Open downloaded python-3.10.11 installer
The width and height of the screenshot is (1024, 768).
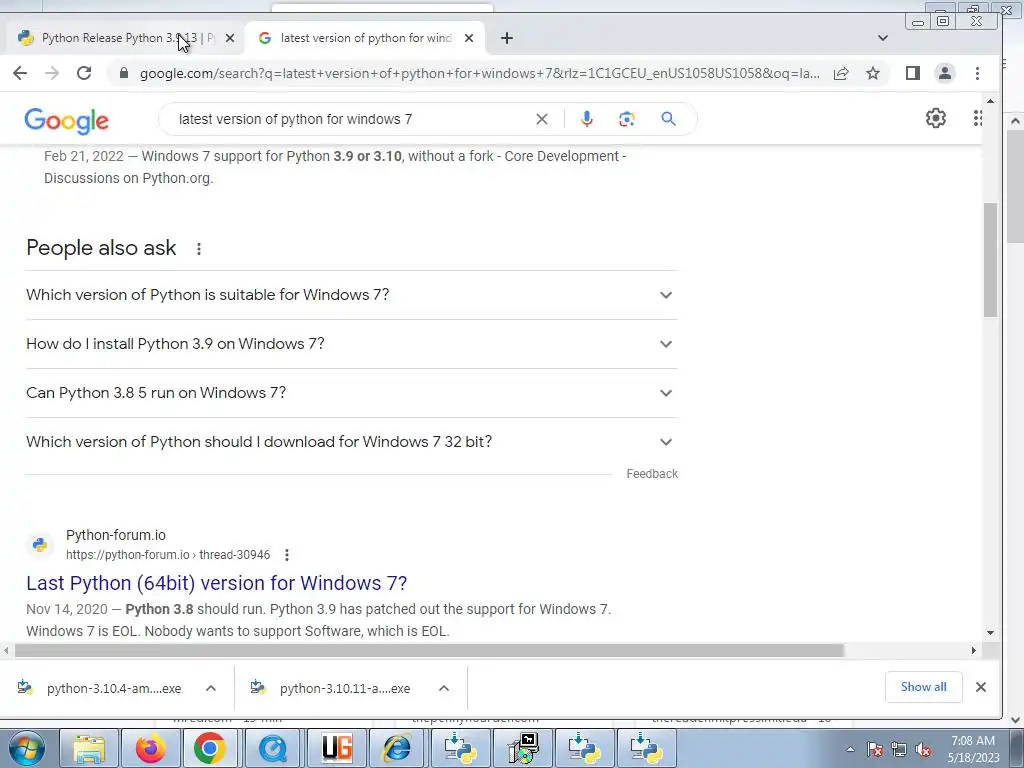(x=330, y=688)
